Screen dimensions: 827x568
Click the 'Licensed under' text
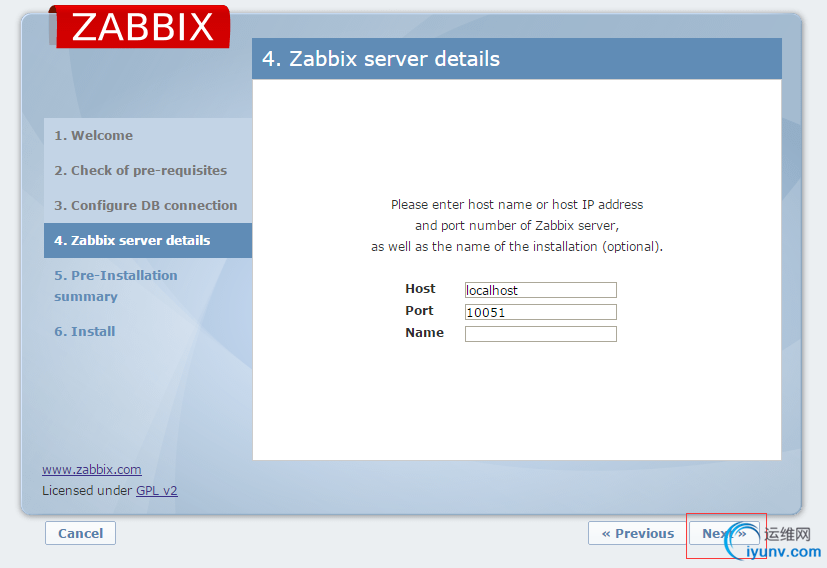(x=87, y=490)
